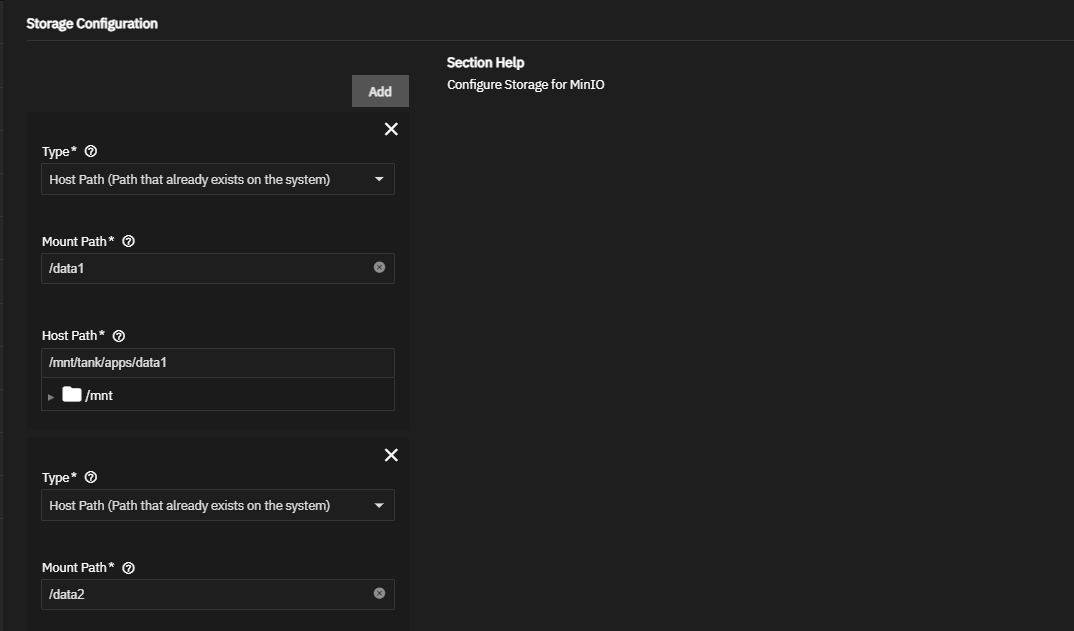Click the /data2 Mount Path input field

click(205, 594)
